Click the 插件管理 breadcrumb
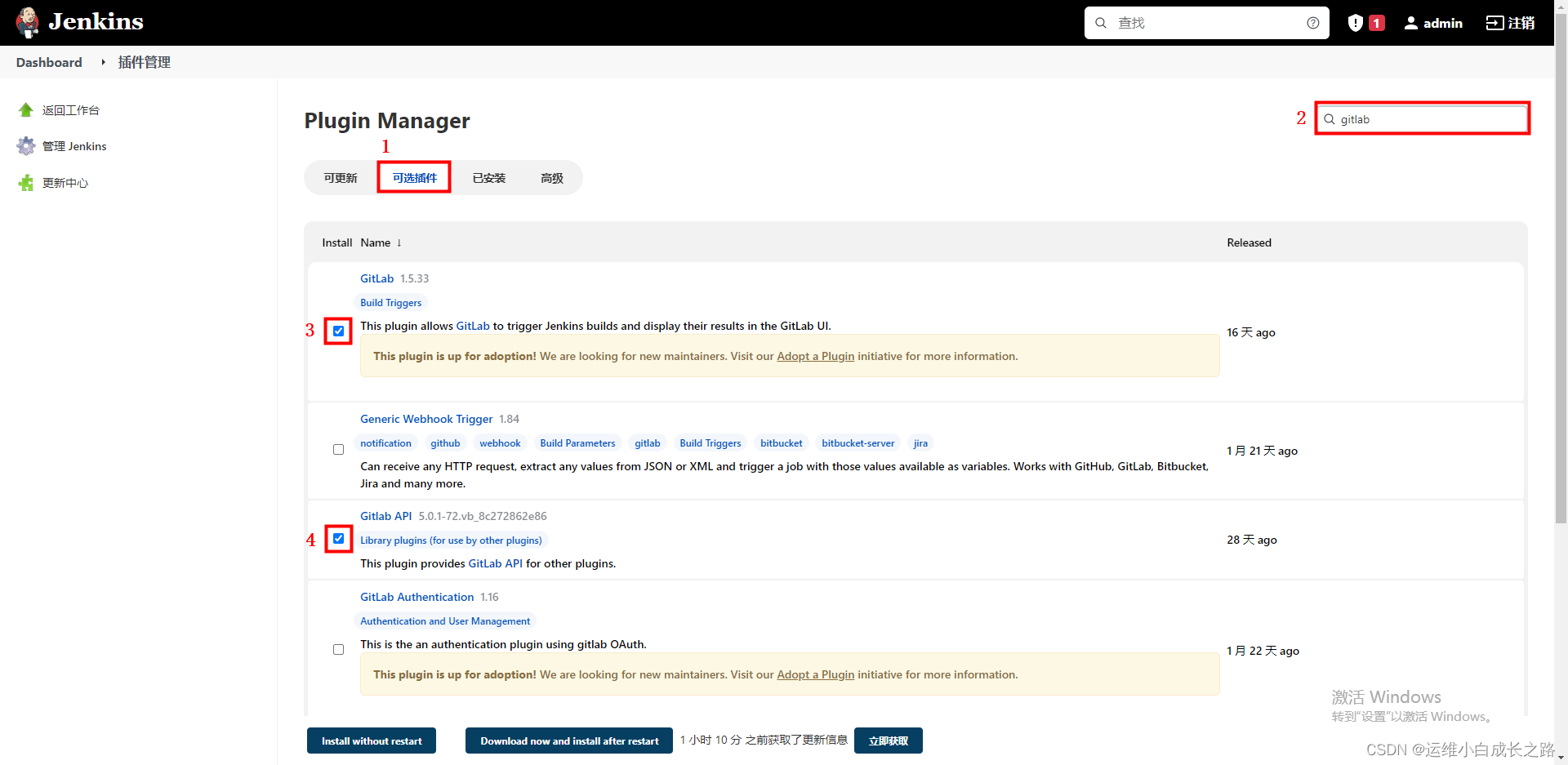 [x=145, y=62]
